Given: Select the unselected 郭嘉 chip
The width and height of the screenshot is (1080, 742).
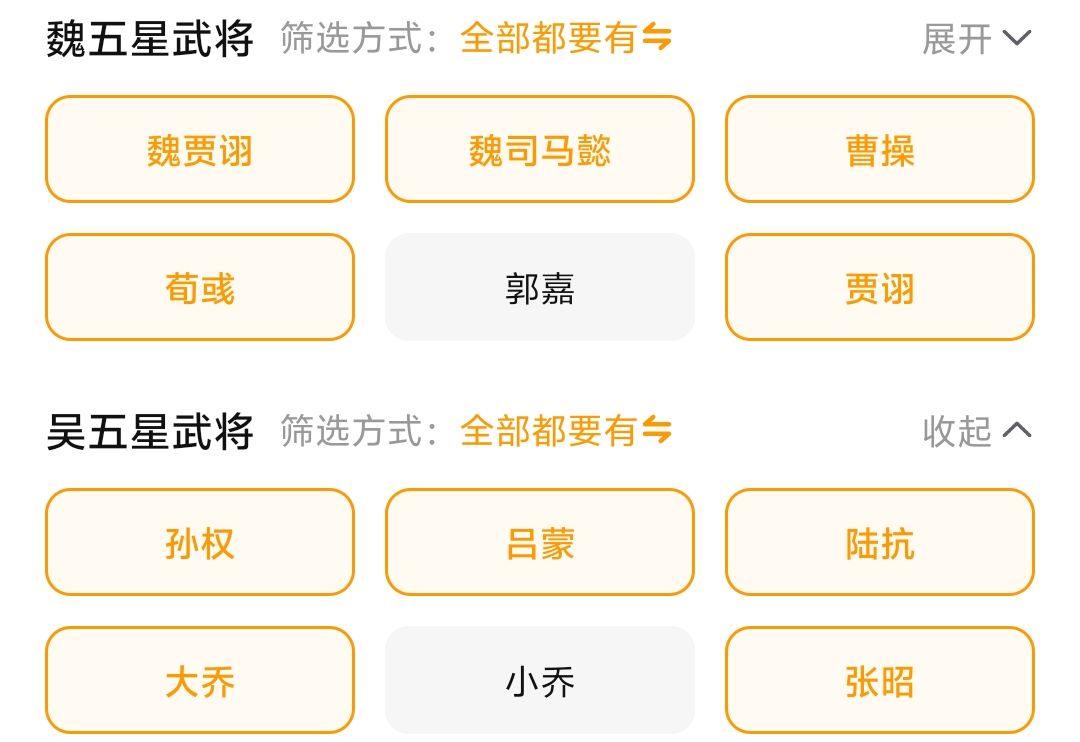Looking at the screenshot, I should point(540,288).
